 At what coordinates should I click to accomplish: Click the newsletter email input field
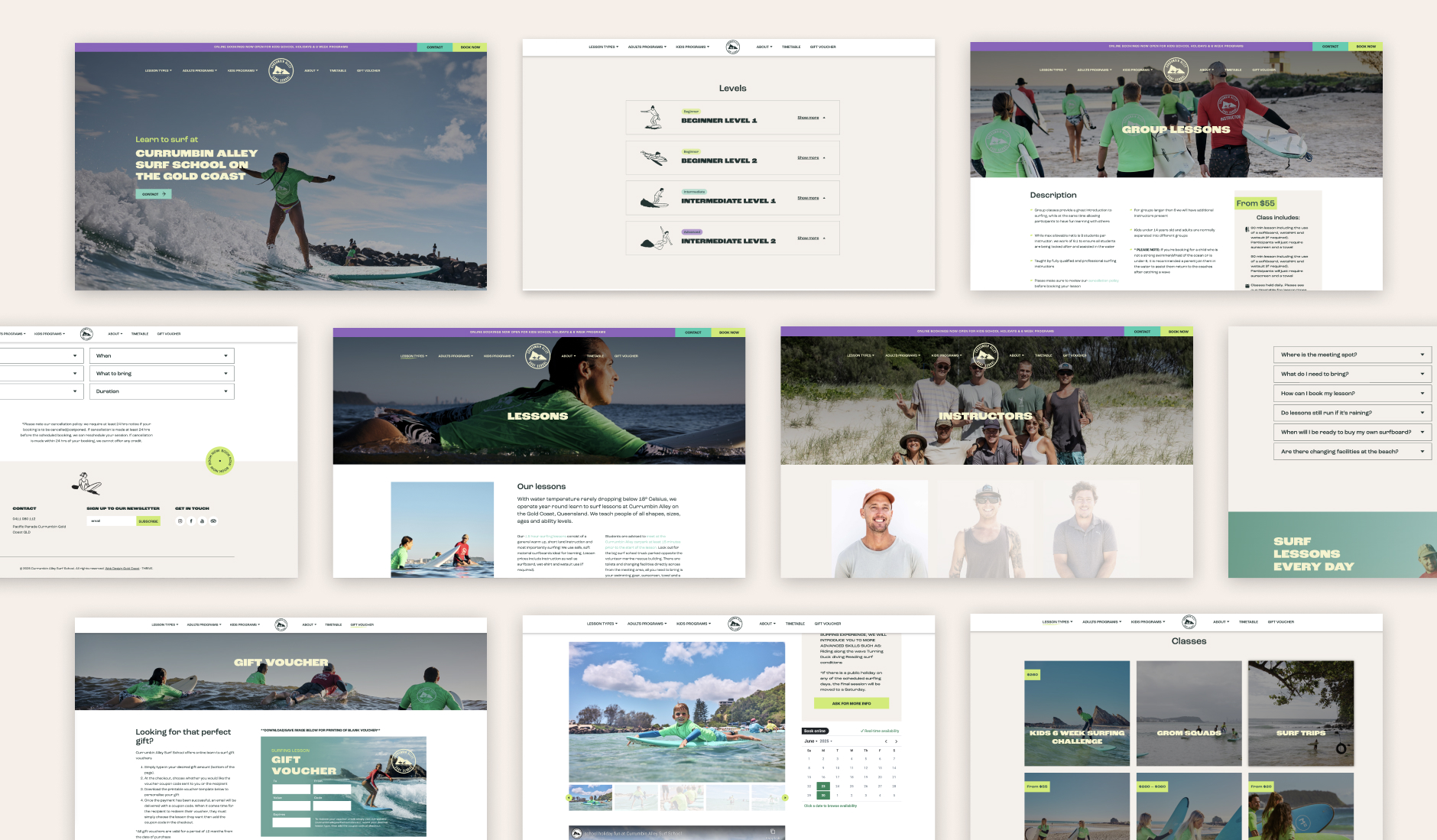[x=112, y=521]
